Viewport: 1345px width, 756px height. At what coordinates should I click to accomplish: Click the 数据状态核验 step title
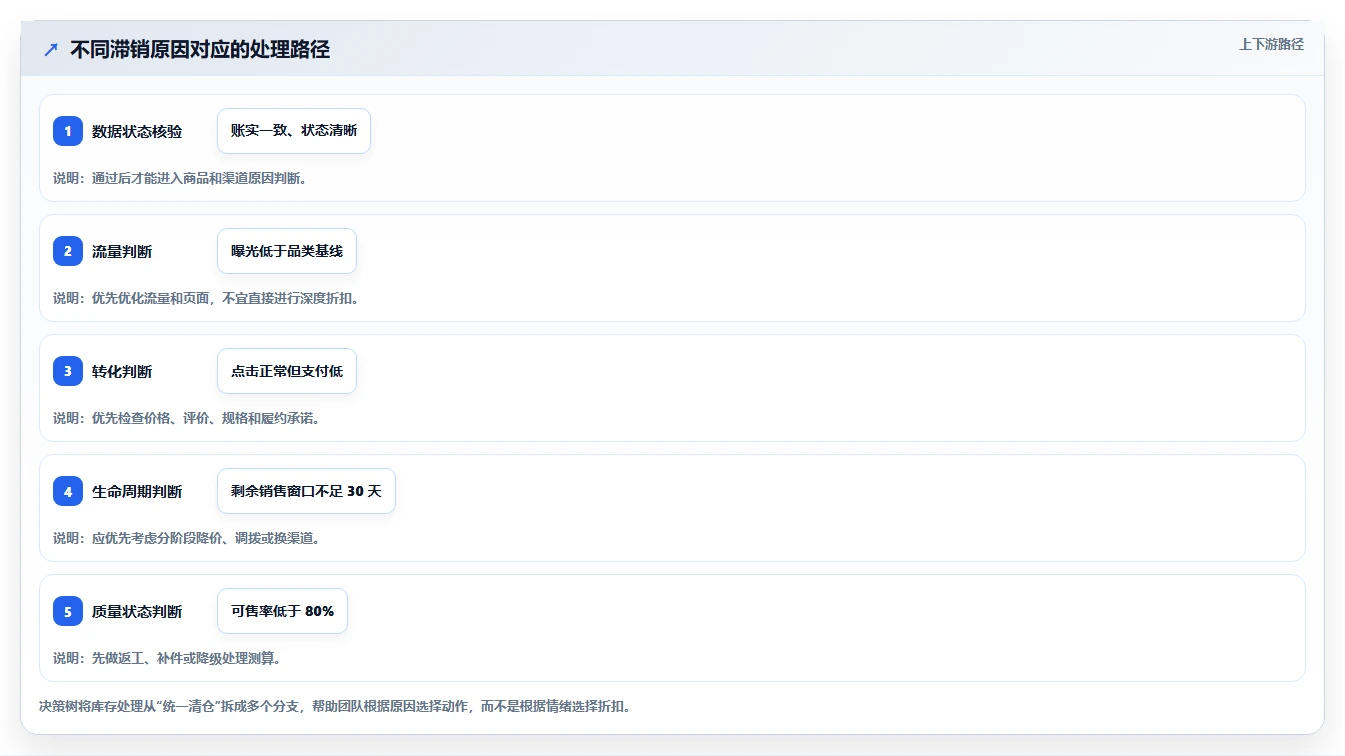[137, 131]
